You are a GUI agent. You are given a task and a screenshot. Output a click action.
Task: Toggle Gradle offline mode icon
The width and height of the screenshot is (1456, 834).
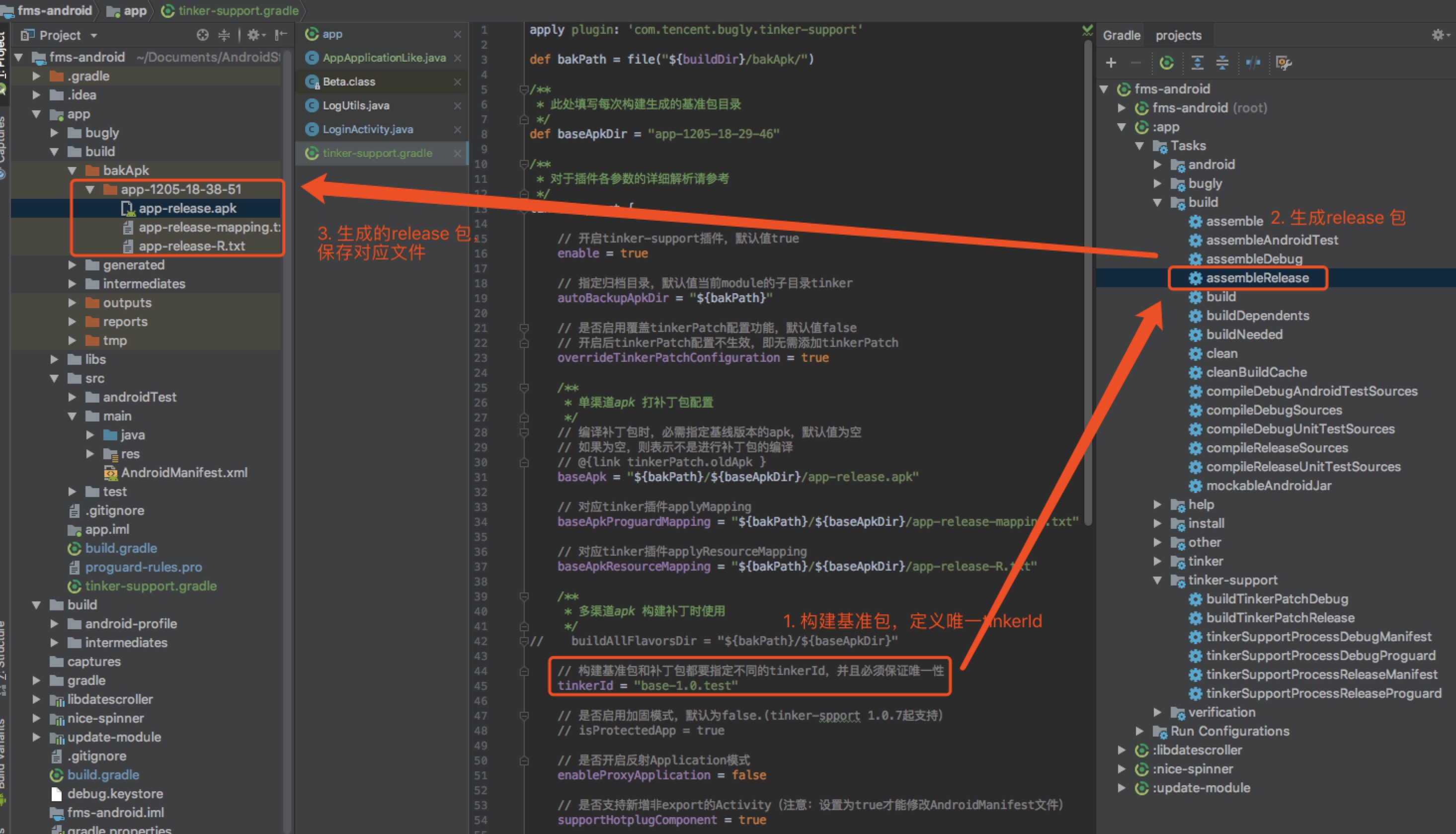coord(1253,63)
